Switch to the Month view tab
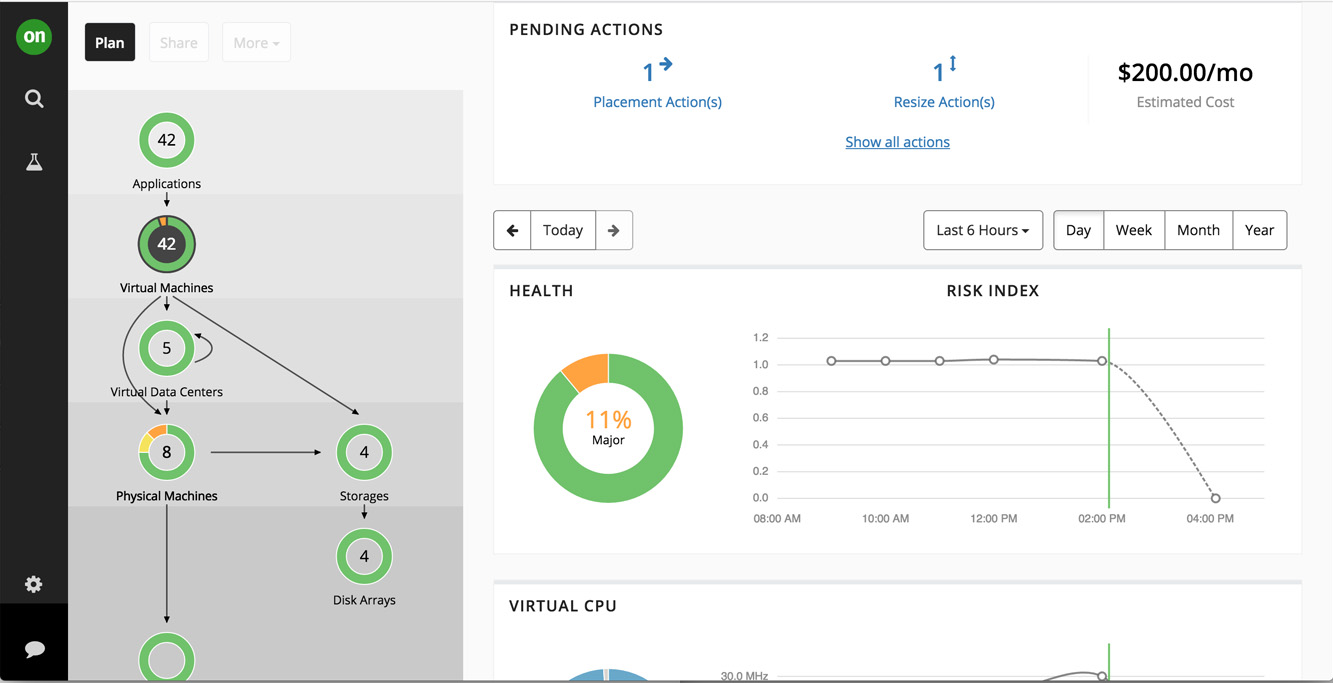1333x683 pixels. click(1198, 230)
